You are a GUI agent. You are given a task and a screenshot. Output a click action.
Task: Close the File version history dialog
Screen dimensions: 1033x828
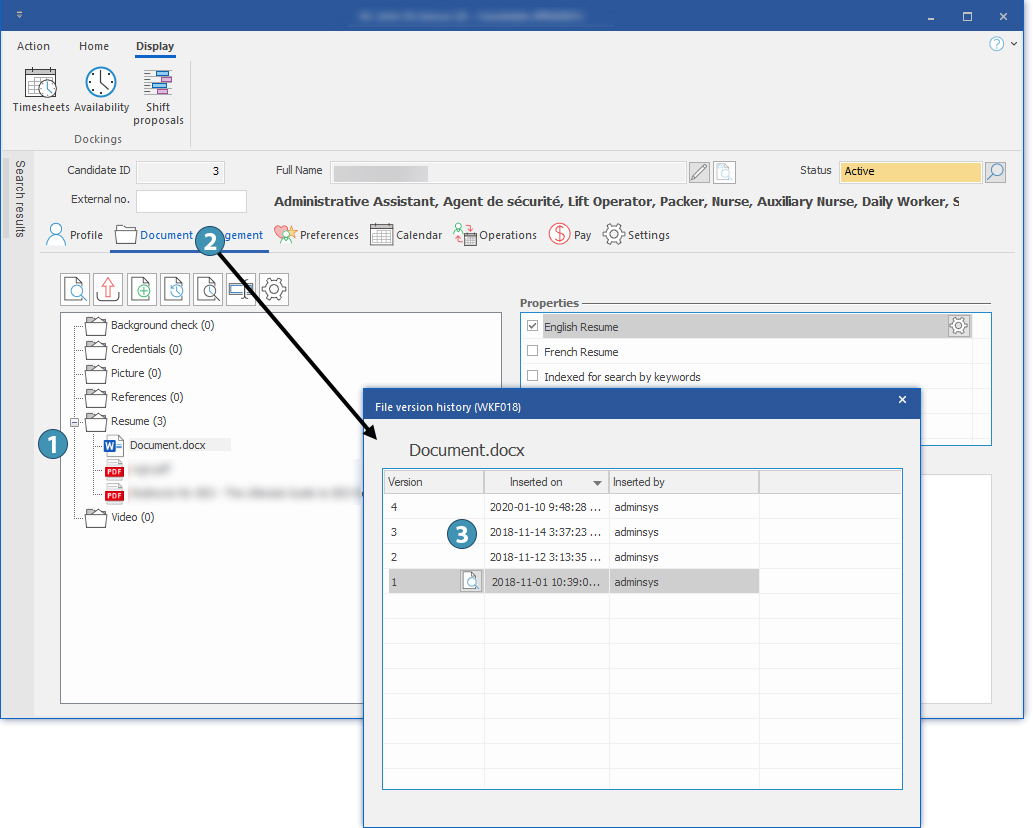(902, 400)
